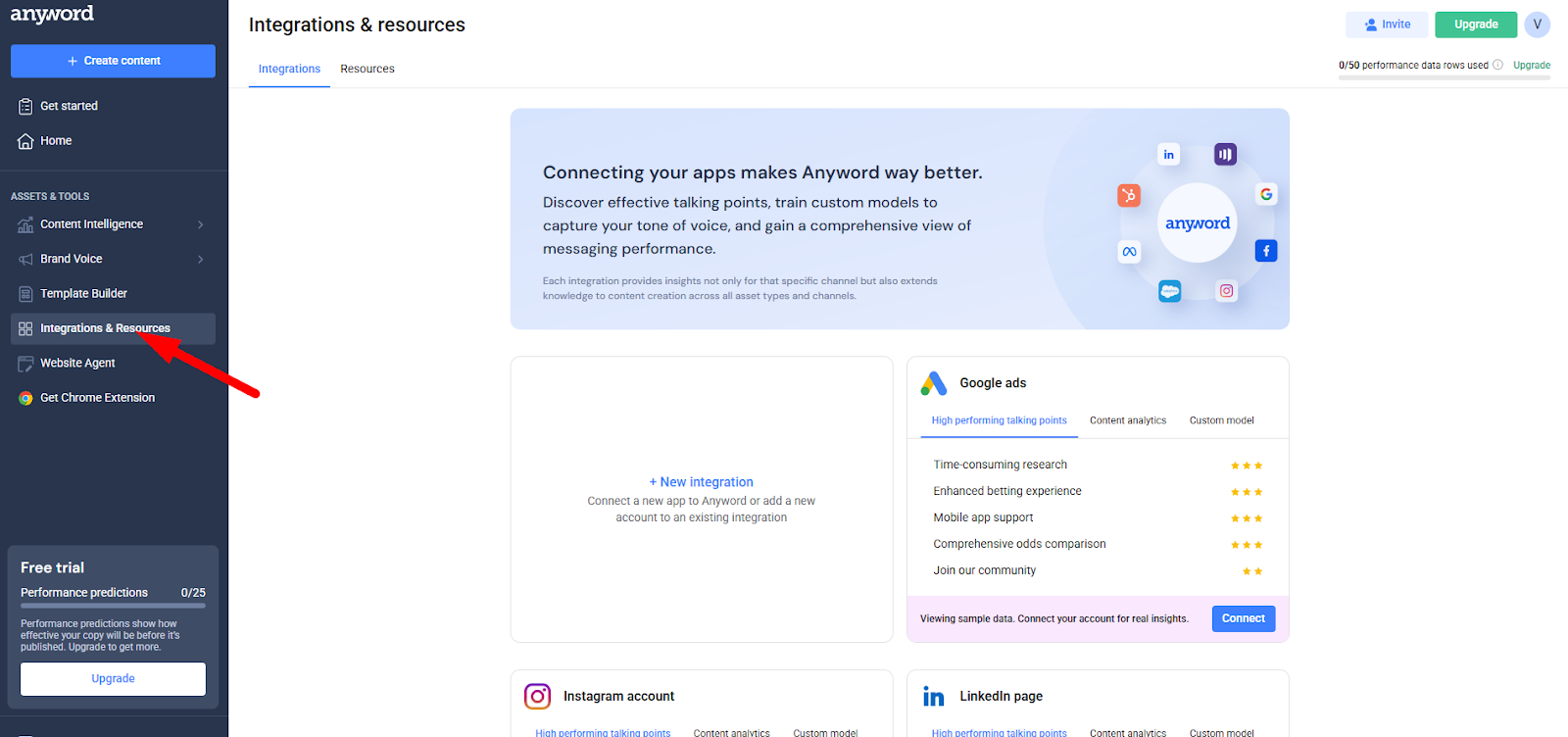Click the person icon on the Invite button
Viewport: 1568px width, 737px height.
(1370, 25)
